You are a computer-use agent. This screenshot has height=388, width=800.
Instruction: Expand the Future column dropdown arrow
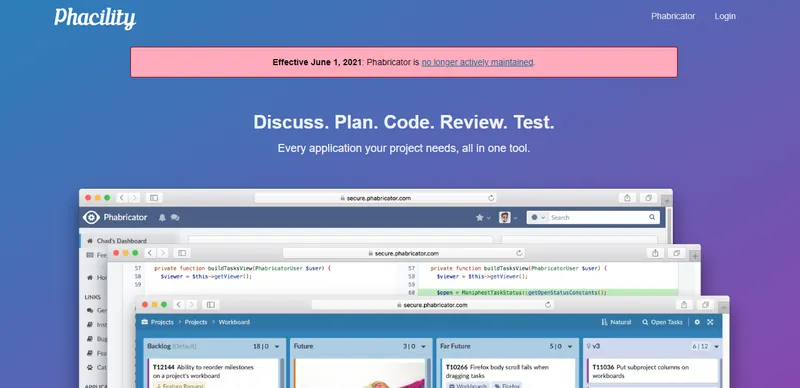423,346
